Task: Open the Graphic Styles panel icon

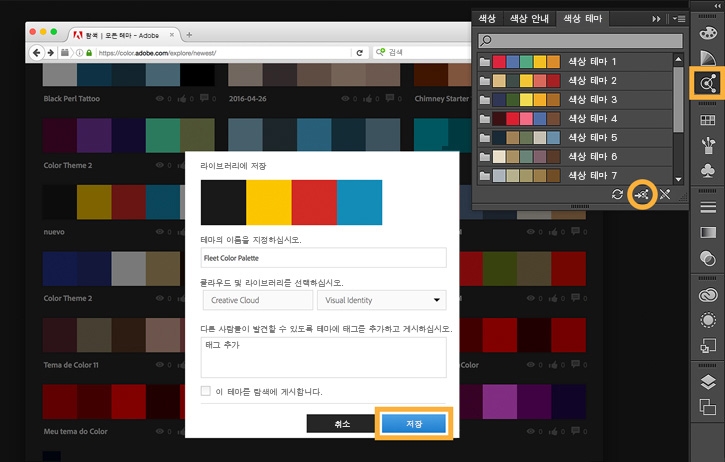Action: click(x=707, y=345)
